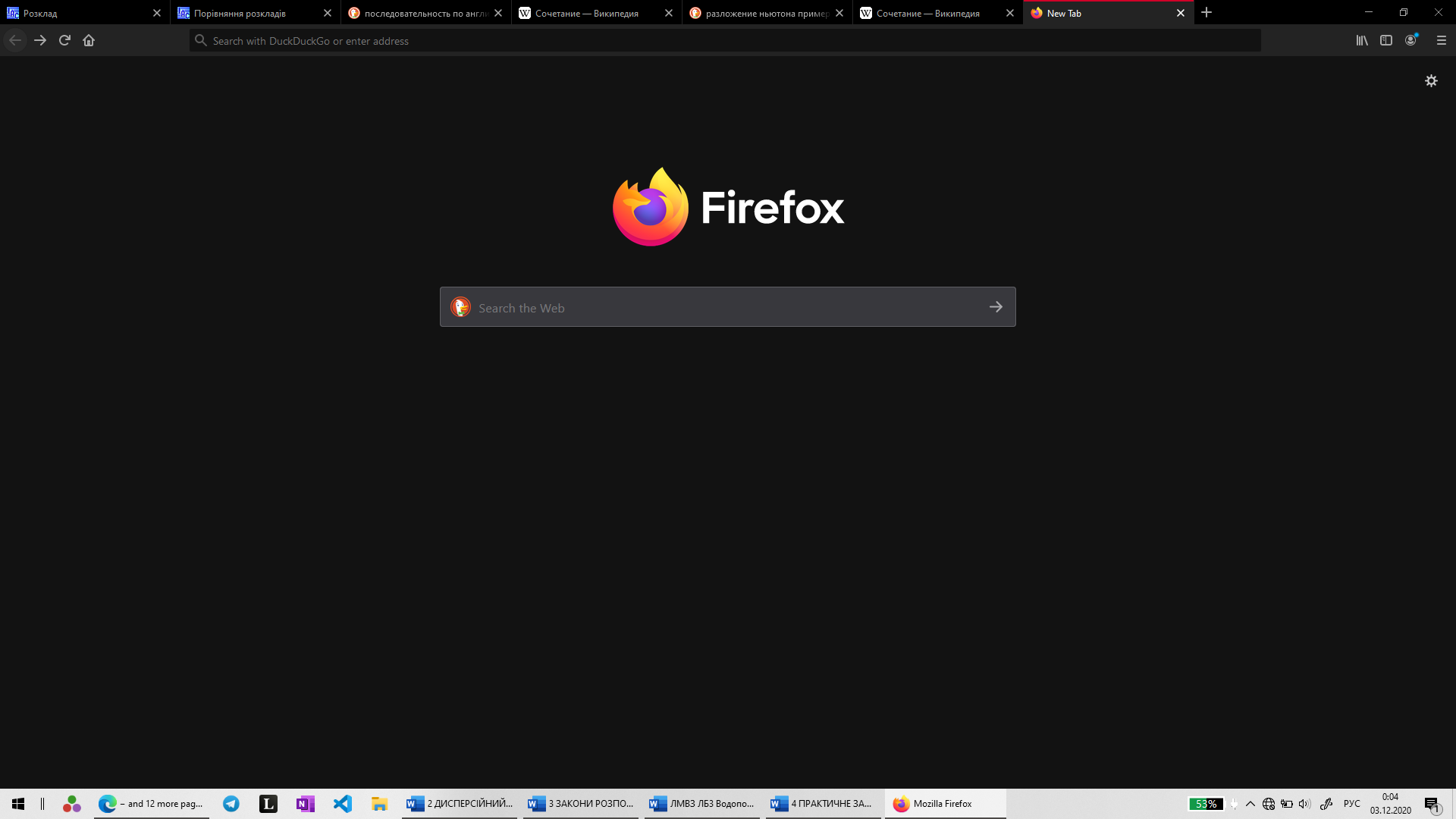The width and height of the screenshot is (1456, 819).
Task: Switch to Порівняння розкладів tab
Action: pyautogui.click(x=256, y=13)
